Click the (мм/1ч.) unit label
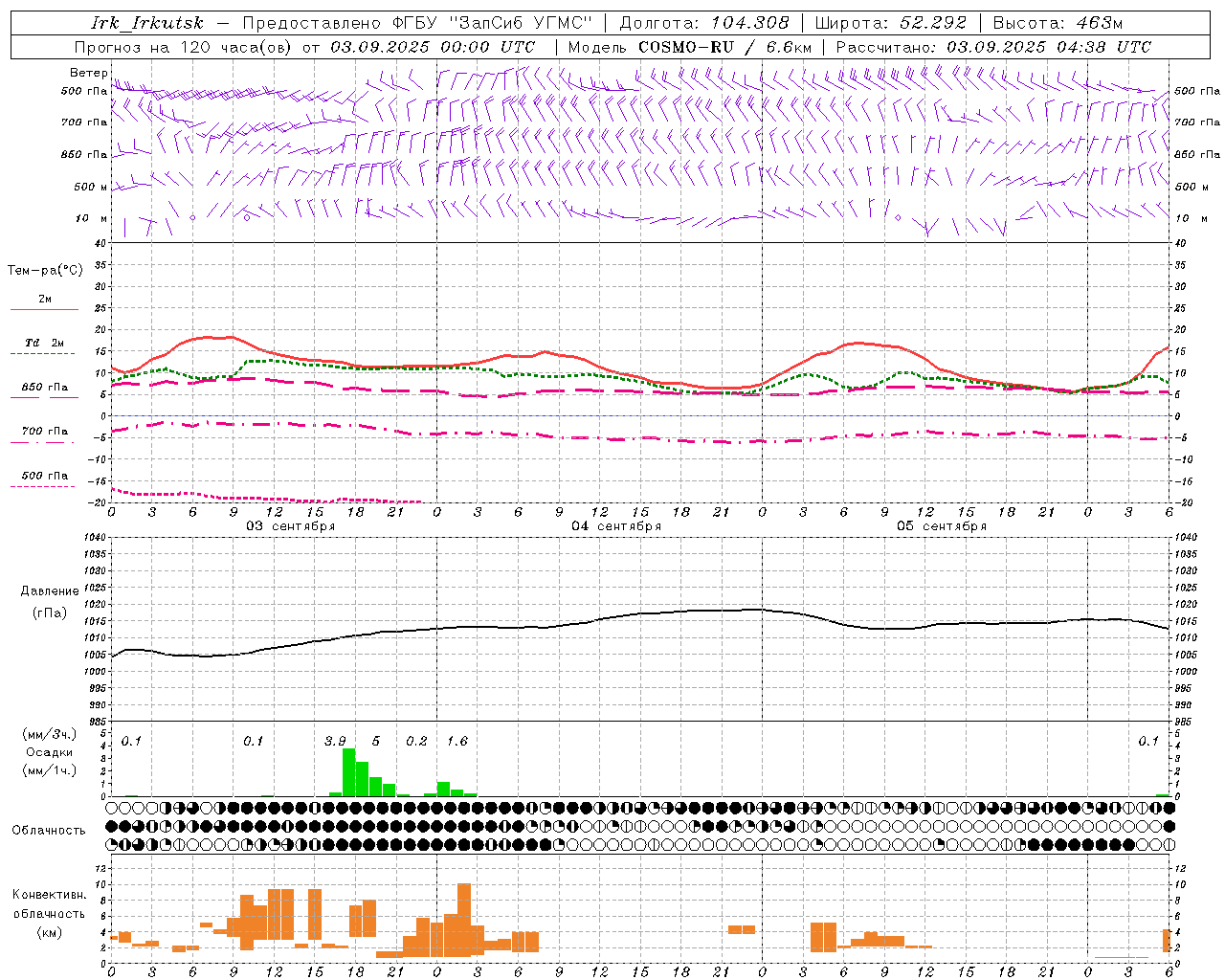1225x980 pixels. point(50,770)
